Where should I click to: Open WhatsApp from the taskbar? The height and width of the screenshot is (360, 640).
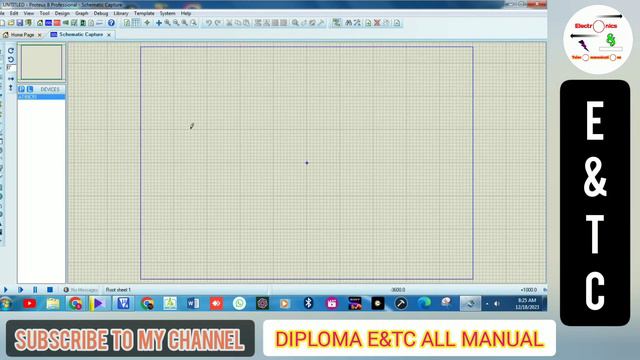pyautogui.click(x=239, y=304)
